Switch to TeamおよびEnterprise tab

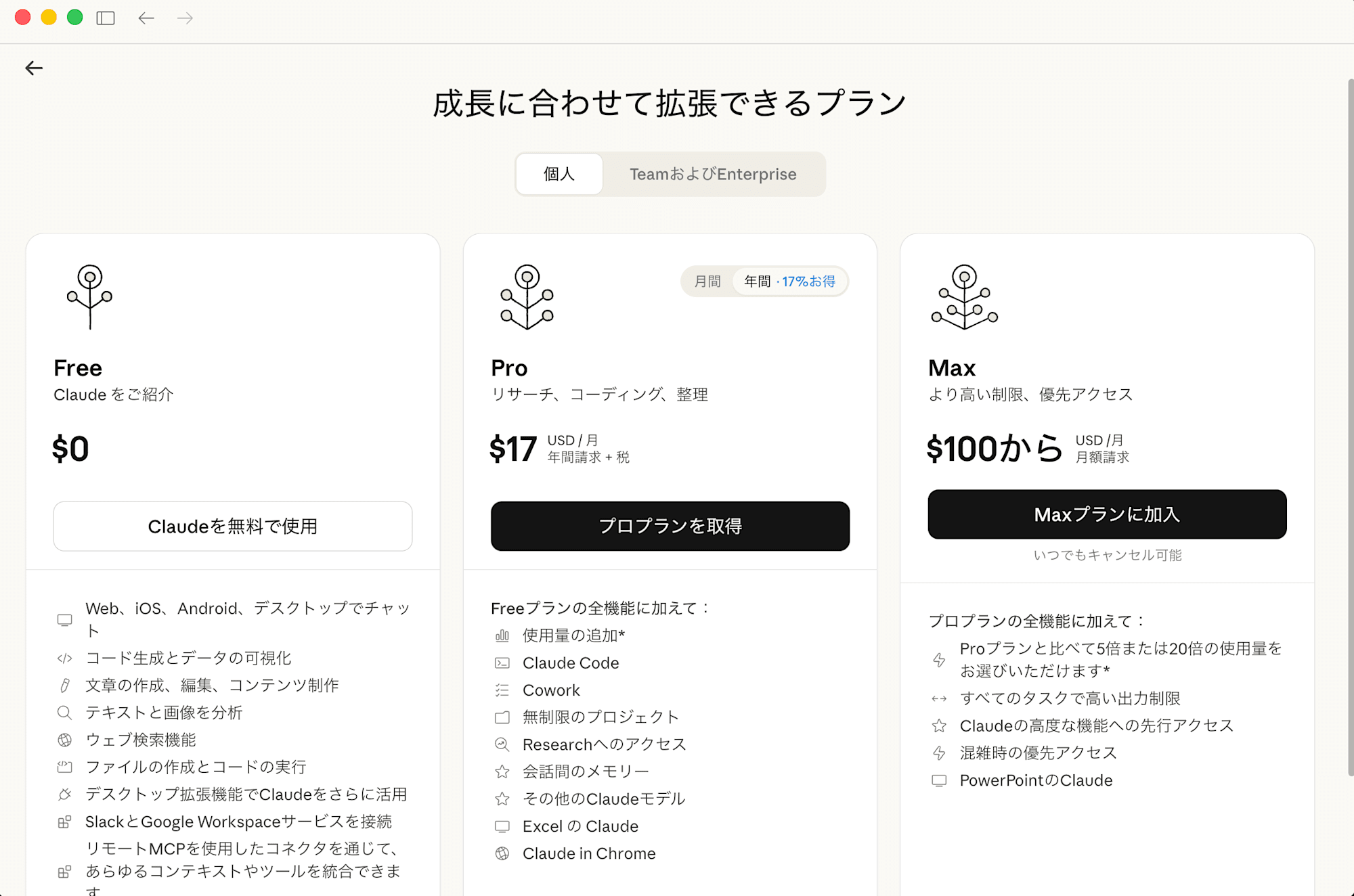pyautogui.click(x=713, y=174)
